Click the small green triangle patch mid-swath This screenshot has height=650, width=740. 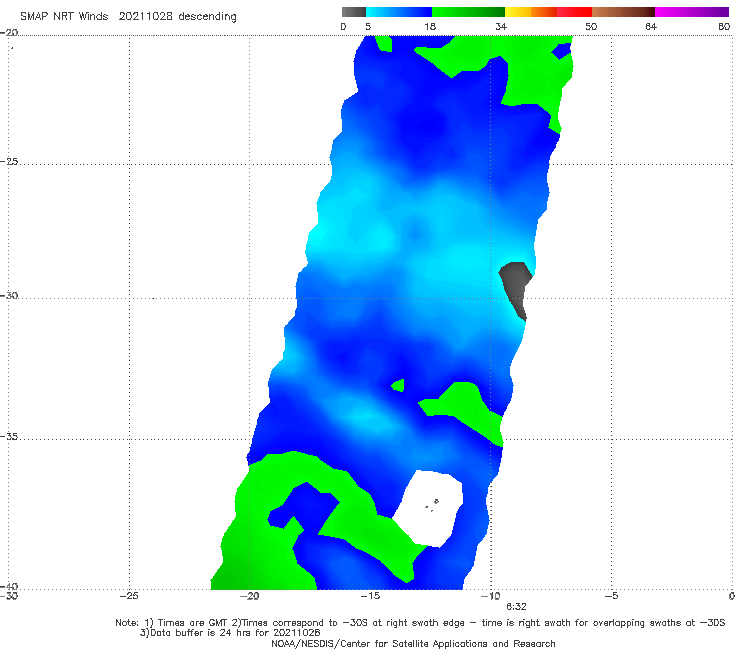[399, 386]
